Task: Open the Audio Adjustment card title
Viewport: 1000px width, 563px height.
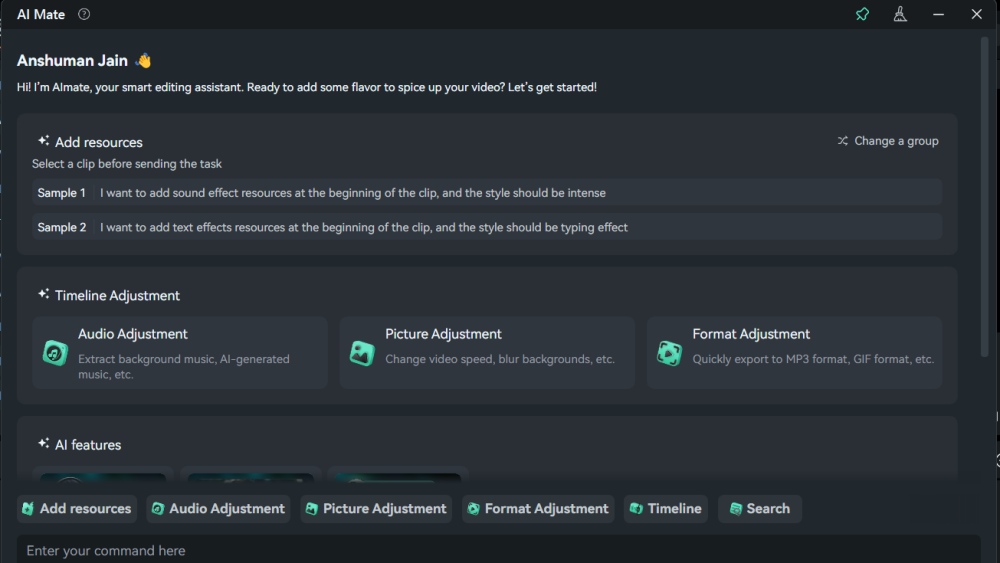Action: [x=133, y=334]
